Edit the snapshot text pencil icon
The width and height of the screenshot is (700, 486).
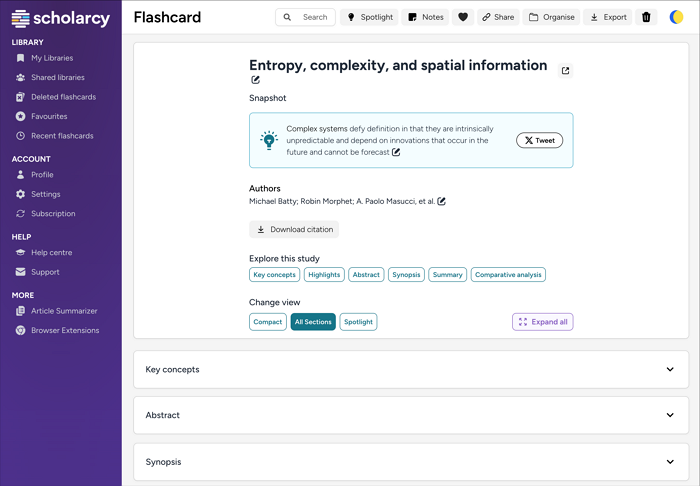396,153
